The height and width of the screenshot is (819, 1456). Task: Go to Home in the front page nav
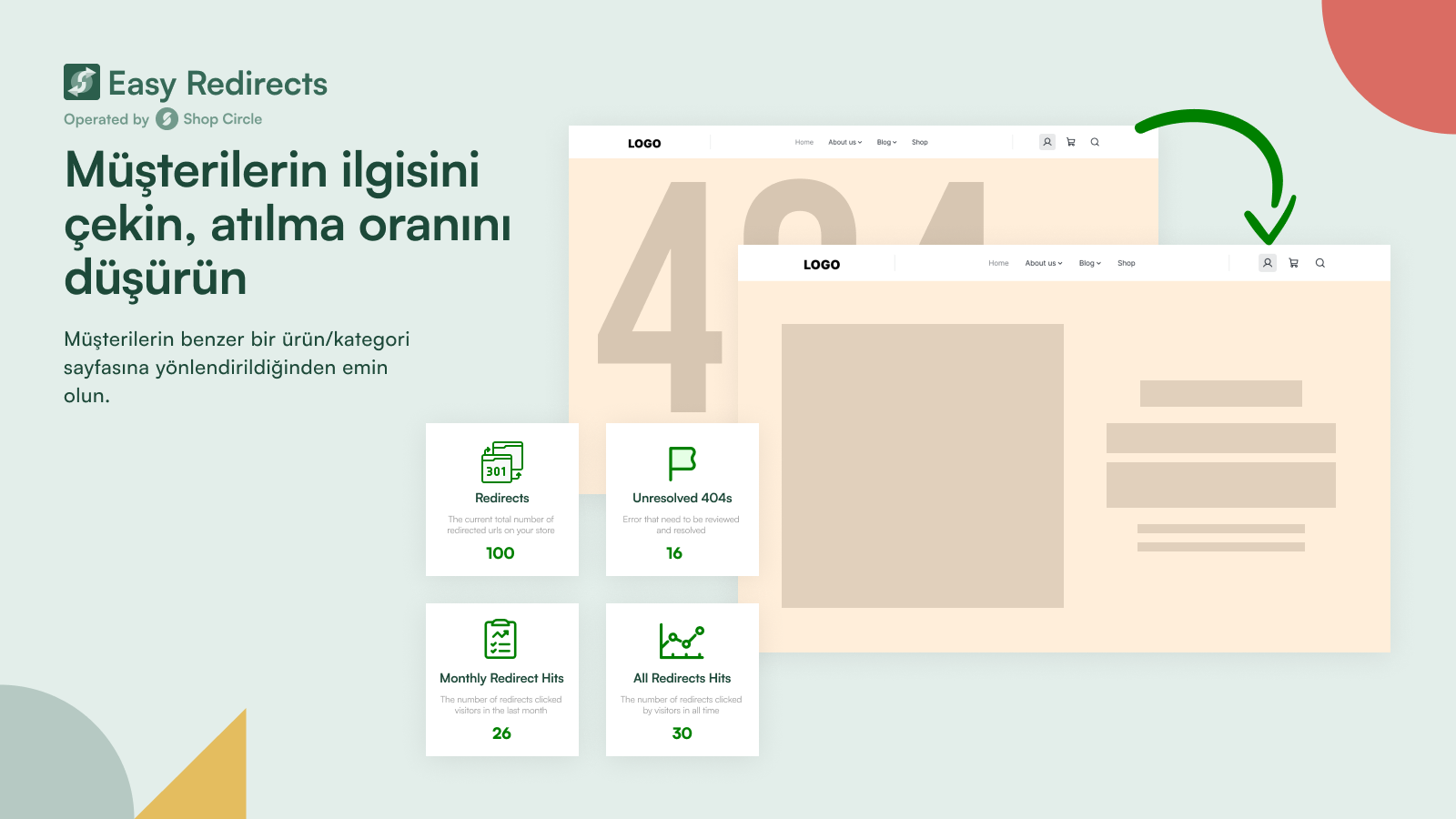998,263
